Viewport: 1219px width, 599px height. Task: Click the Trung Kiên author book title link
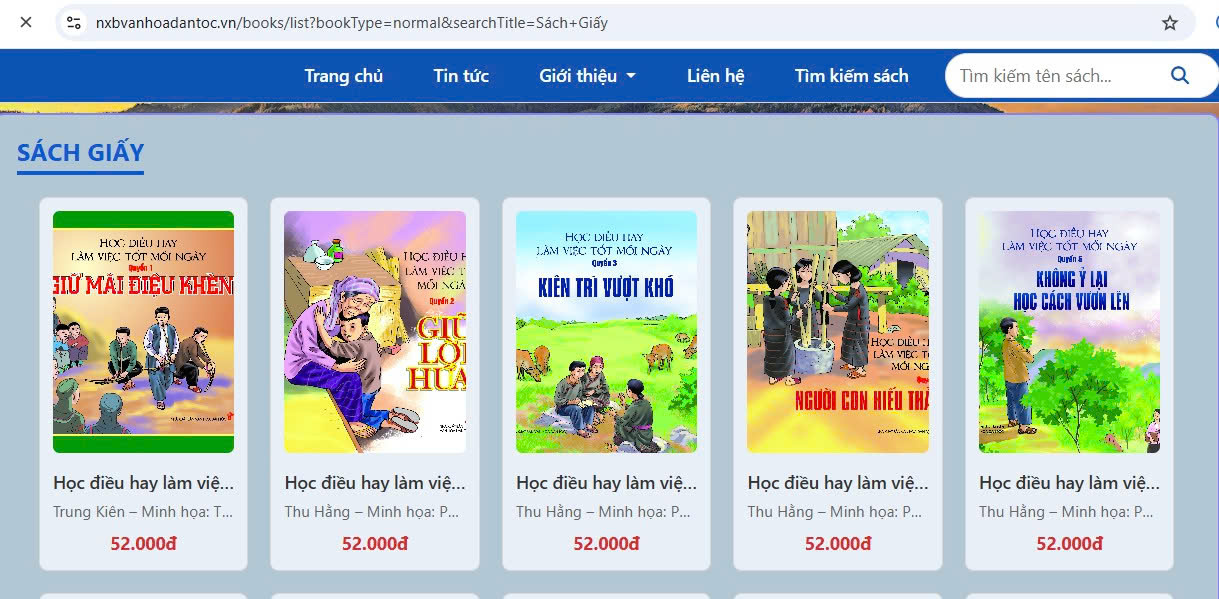click(143, 483)
